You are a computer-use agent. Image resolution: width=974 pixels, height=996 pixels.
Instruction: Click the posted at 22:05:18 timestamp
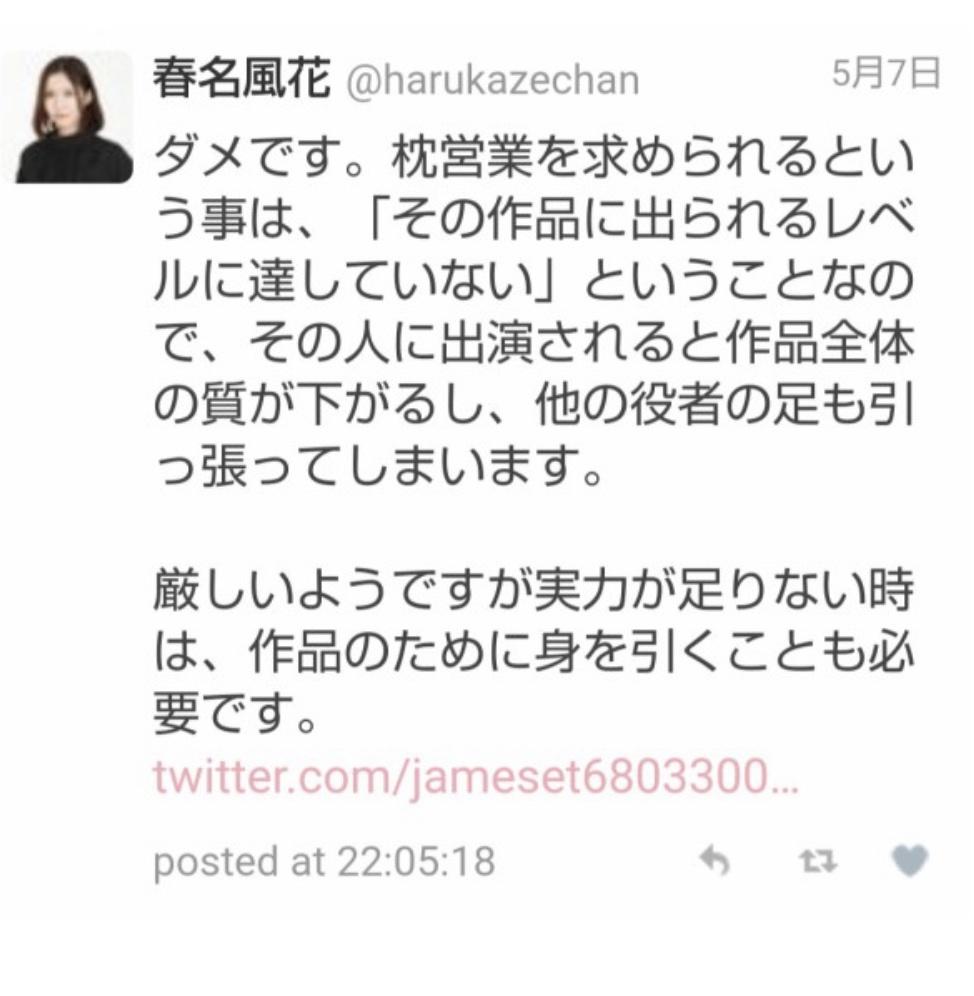[x=324, y=861]
